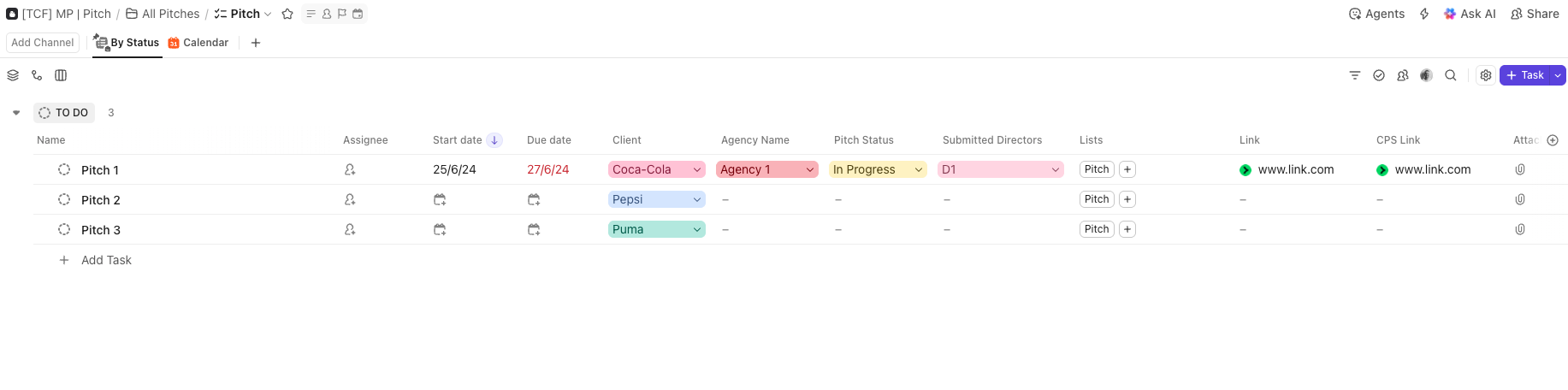
Task: Open the filter icon in toolbar
Action: pos(1355,75)
